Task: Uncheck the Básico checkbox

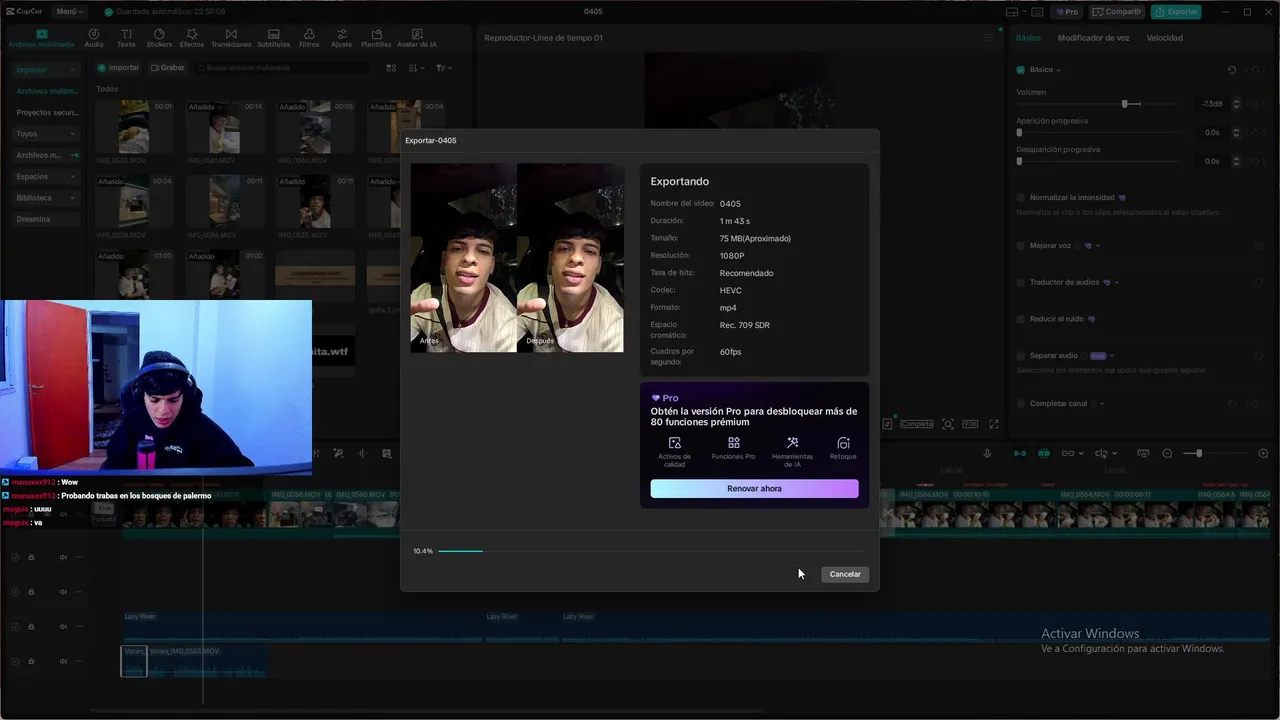Action: (1020, 70)
